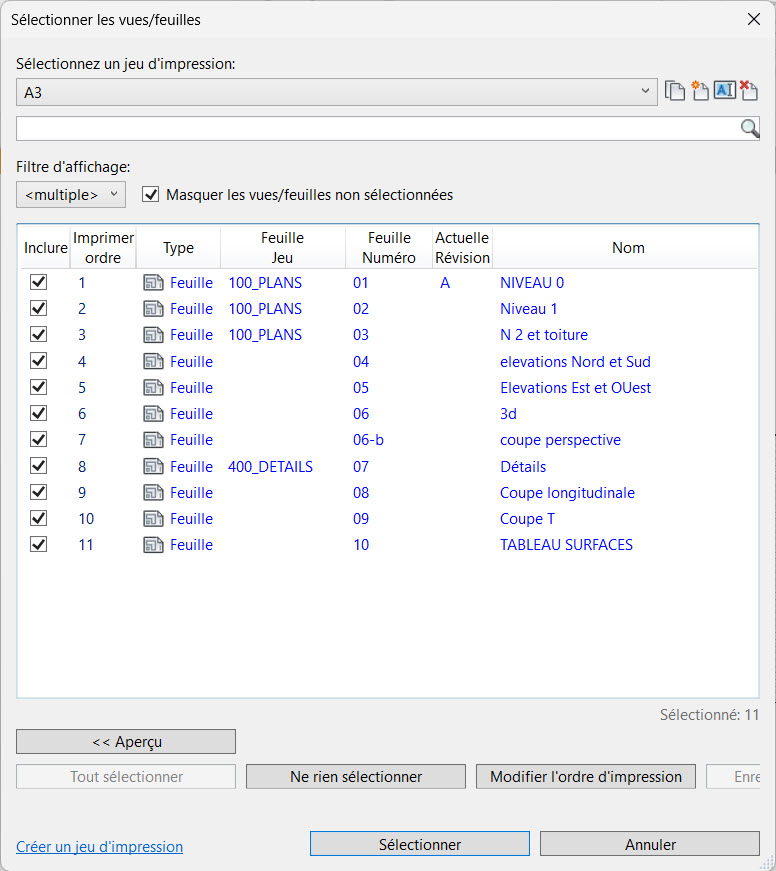Click the sheet icon in the Détails row
Viewport: 776px width, 871px height.
click(x=153, y=467)
